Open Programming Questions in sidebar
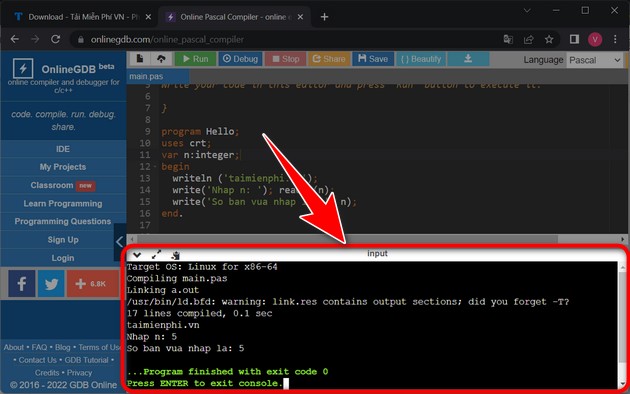The width and height of the screenshot is (630, 394). tap(63, 221)
